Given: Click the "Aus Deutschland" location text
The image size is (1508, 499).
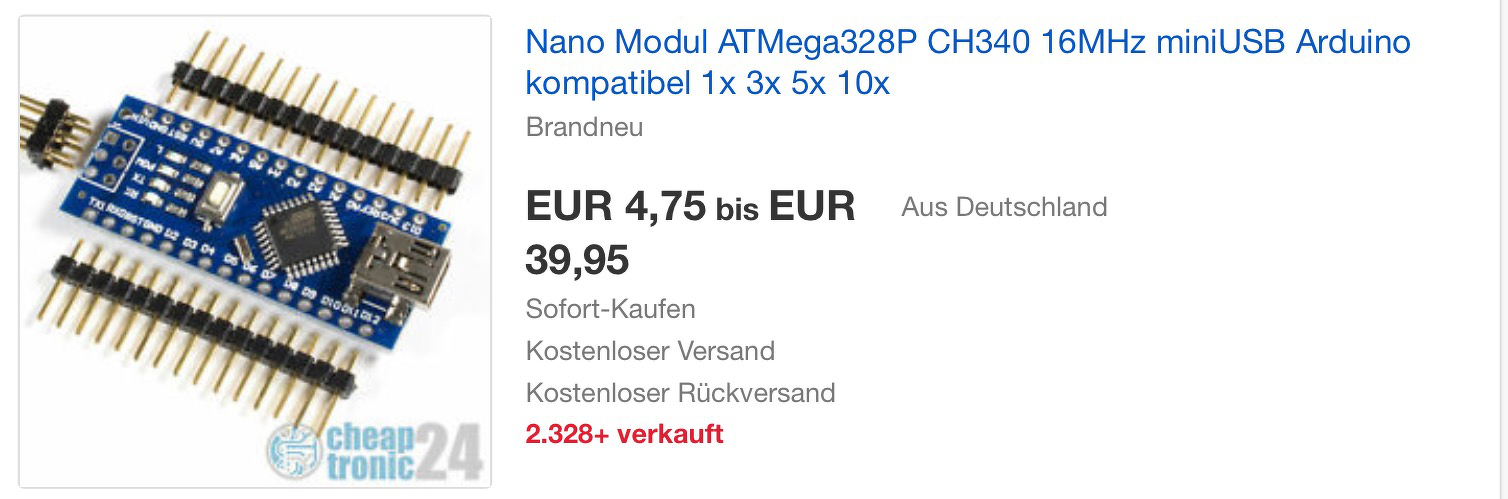Looking at the screenshot, I should (x=1004, y=207).
